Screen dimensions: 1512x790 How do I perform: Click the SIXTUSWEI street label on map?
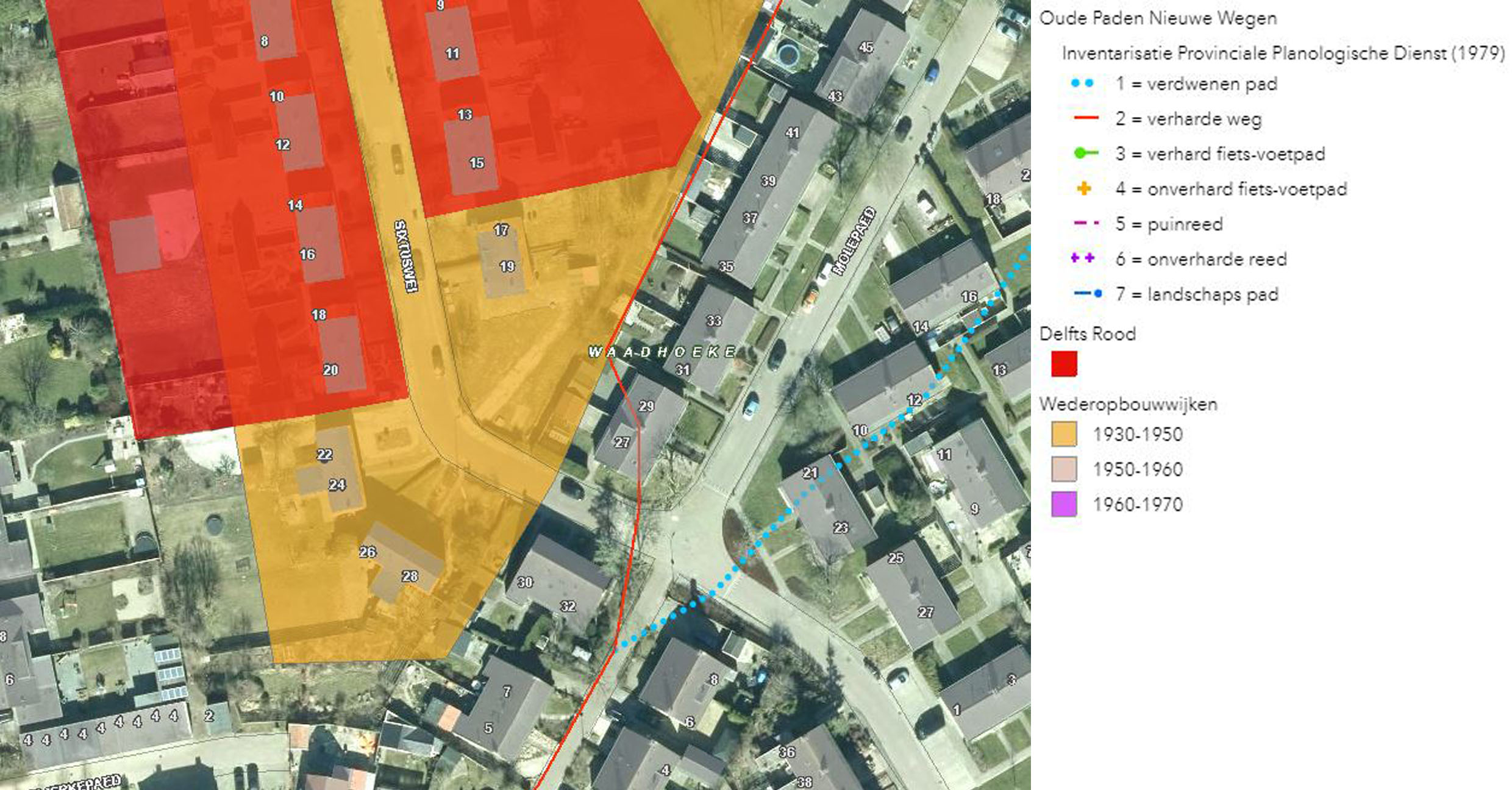point(405,256)
